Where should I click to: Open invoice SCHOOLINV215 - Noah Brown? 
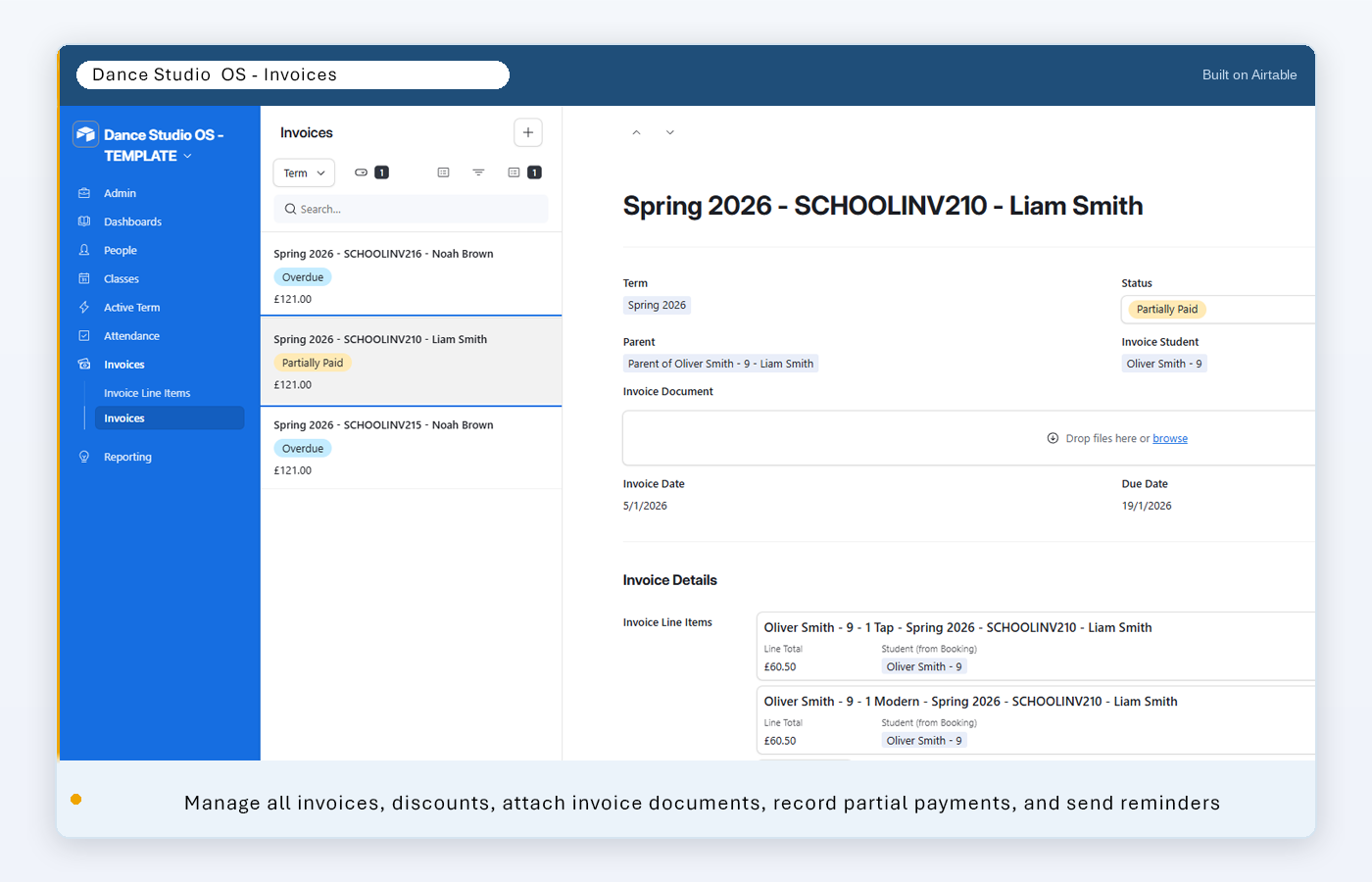pyautogui.click(x=411, y=447)
